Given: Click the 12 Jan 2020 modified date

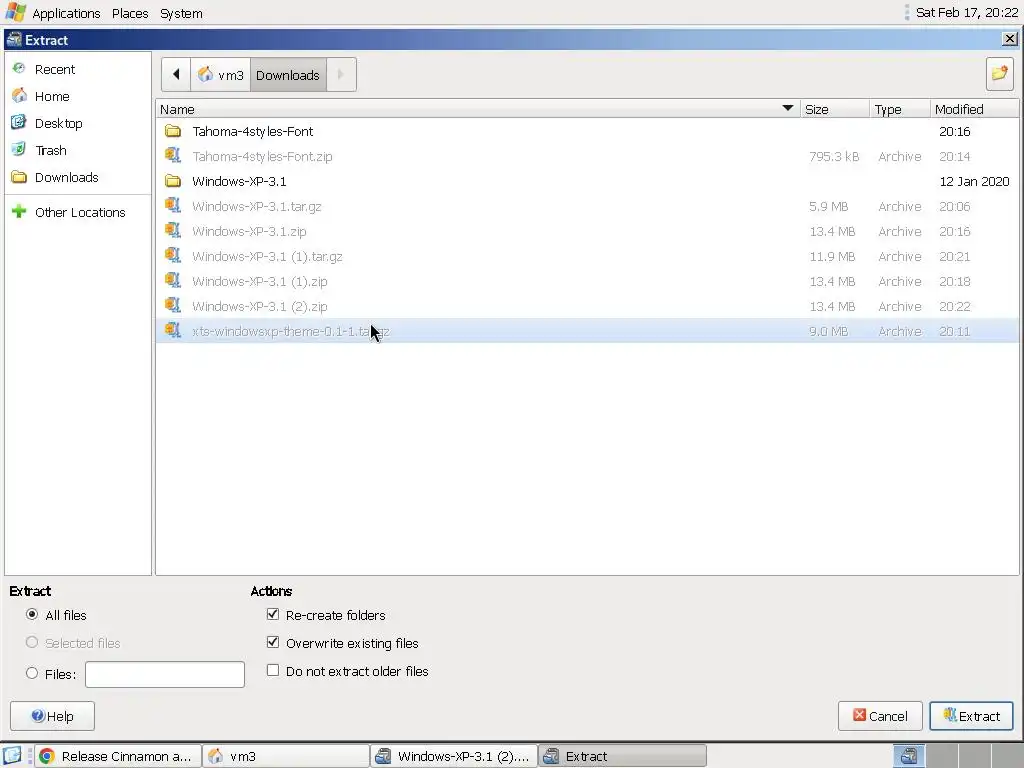Looking at the screenshot, I should pos(974,181).
